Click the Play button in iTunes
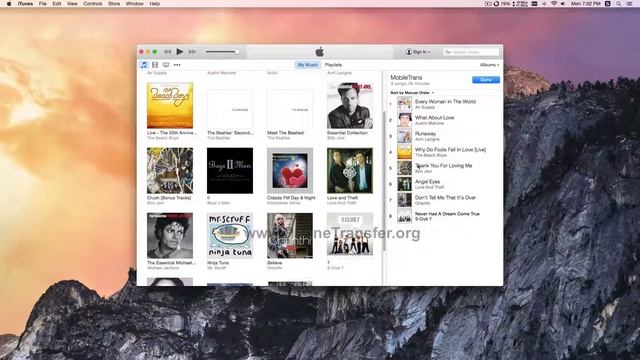 (x=180, y=52)
